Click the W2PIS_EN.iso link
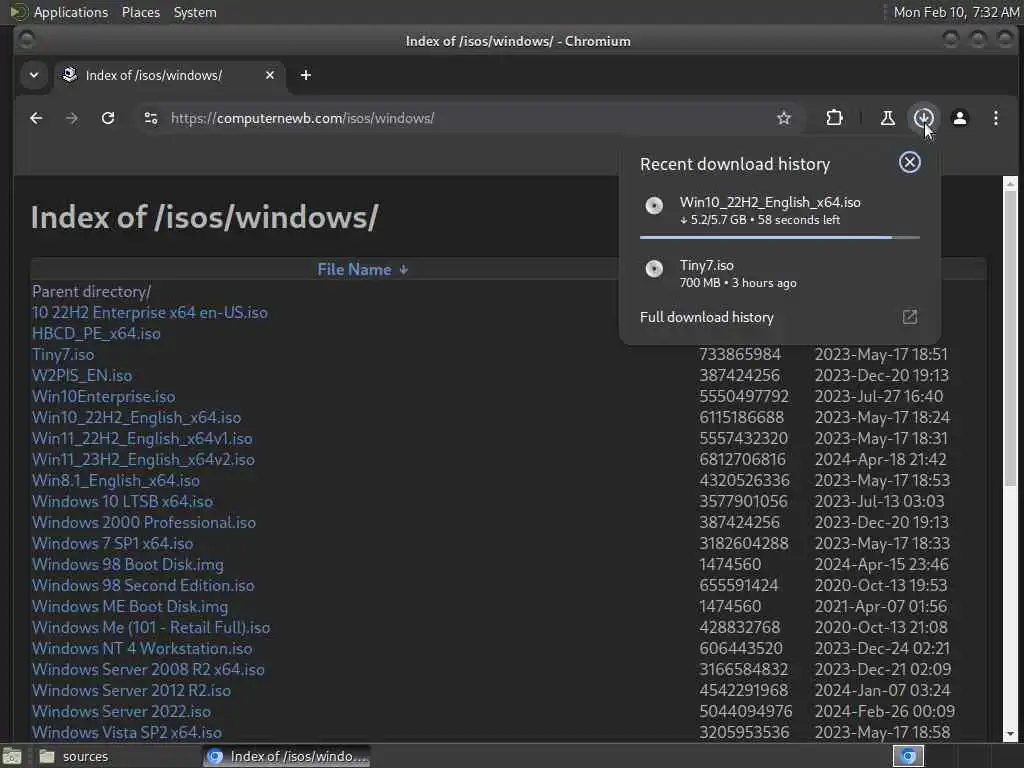Screen dimensions: 1024x768 82,376
